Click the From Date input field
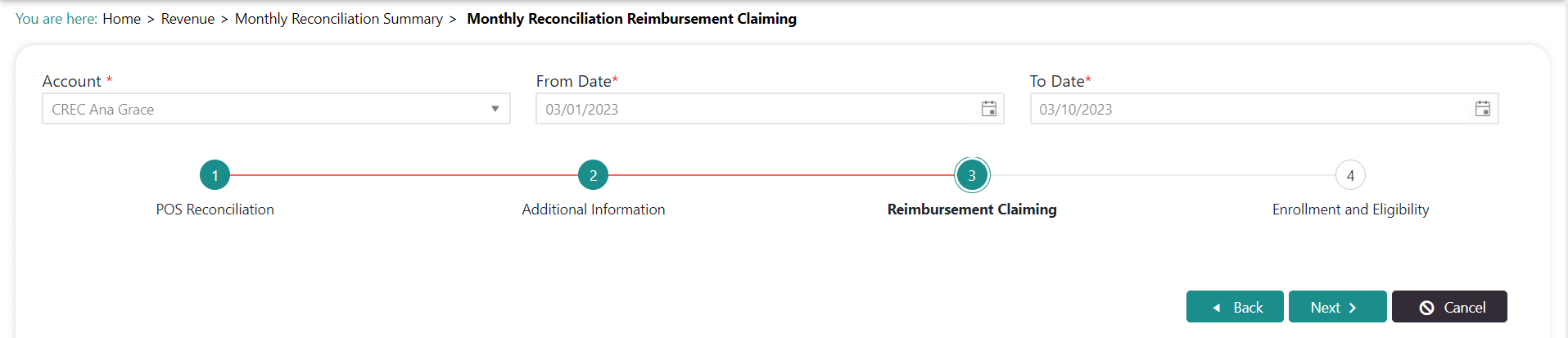The height and width of the screenshot is (338, 1568). pos(753,109)
